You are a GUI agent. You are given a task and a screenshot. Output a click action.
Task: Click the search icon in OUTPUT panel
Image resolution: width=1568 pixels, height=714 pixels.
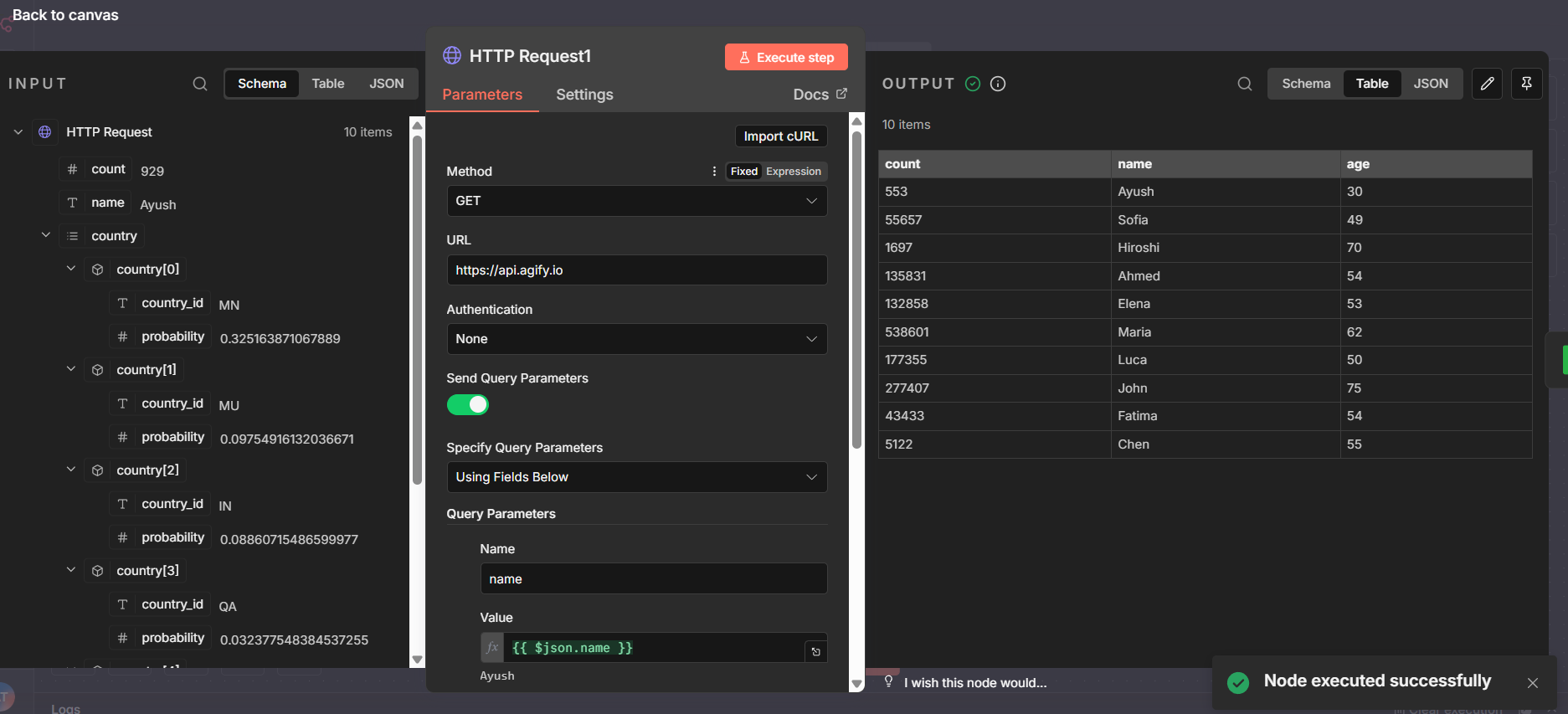pyautogui.click(x=1245, y=84)
